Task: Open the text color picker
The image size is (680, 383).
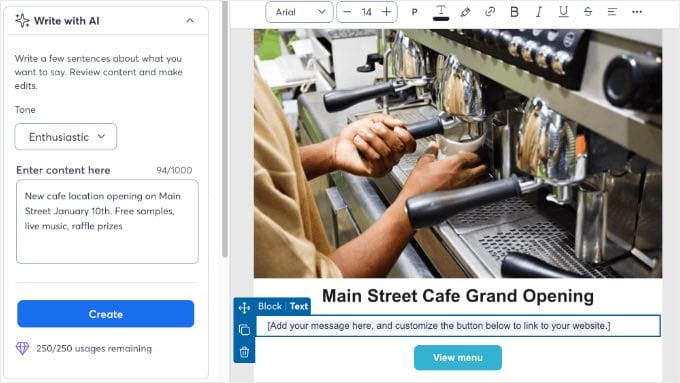Action: coord(441,12)
